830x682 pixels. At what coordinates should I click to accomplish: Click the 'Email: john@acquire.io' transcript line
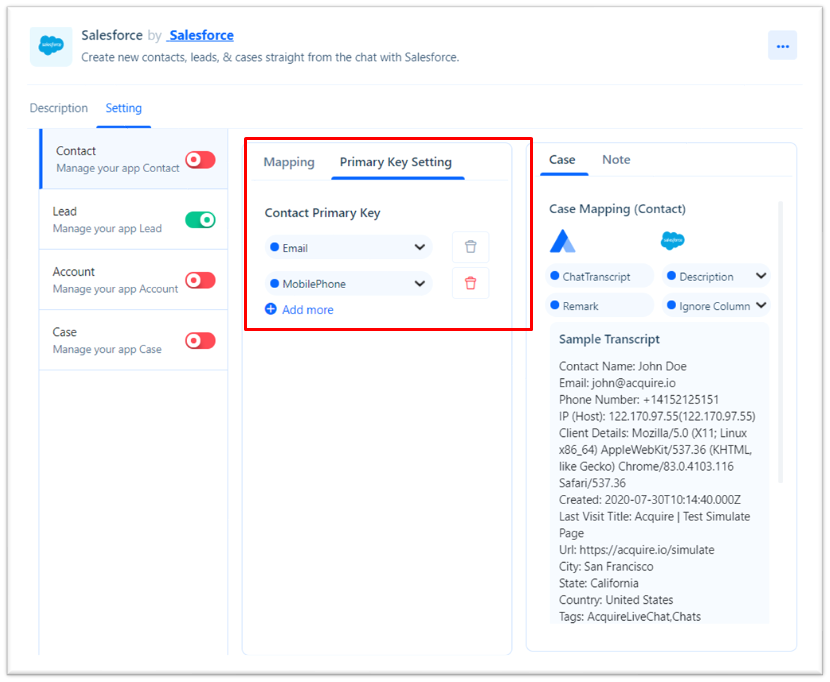[617, 383]
